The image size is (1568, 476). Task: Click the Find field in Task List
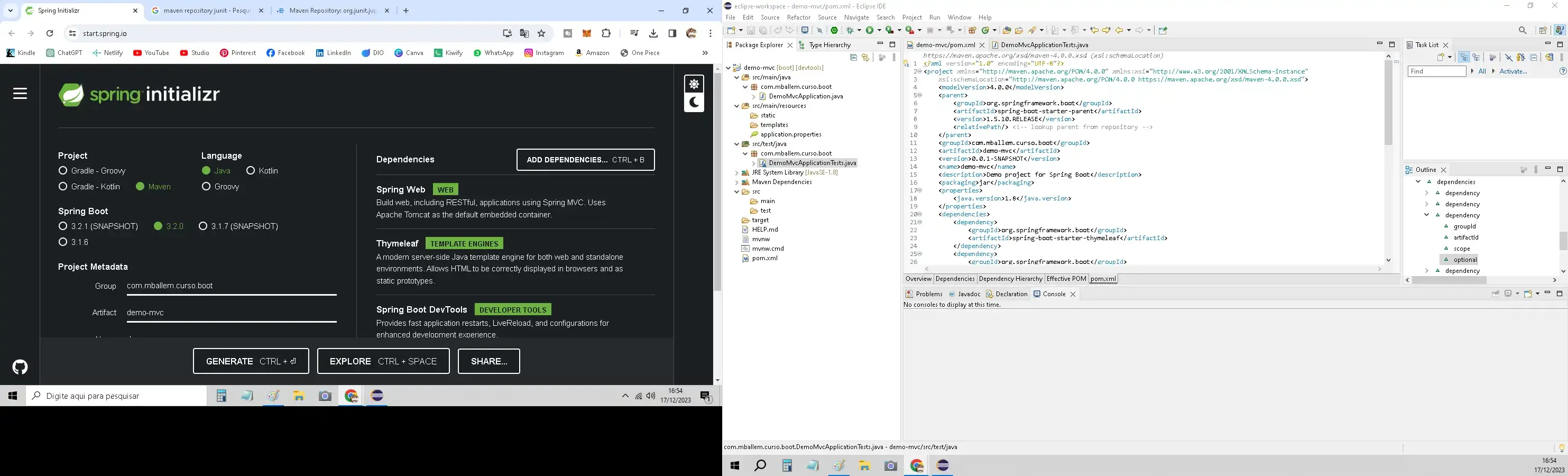point(1436,71)
